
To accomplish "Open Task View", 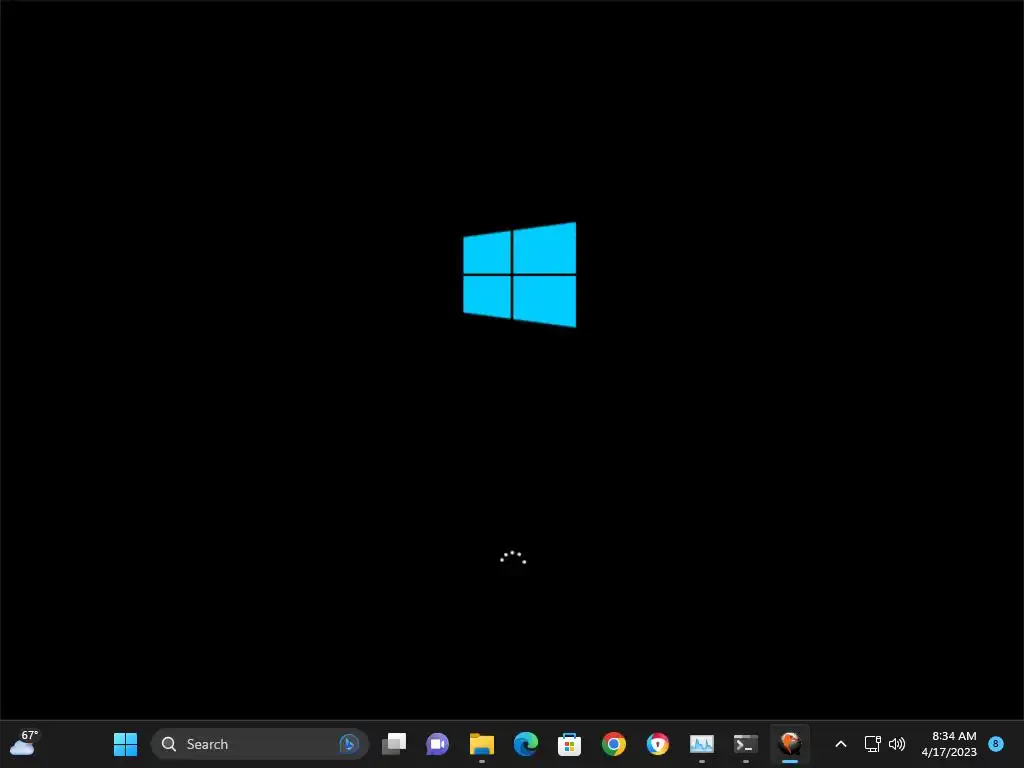I will coord(394,744).
